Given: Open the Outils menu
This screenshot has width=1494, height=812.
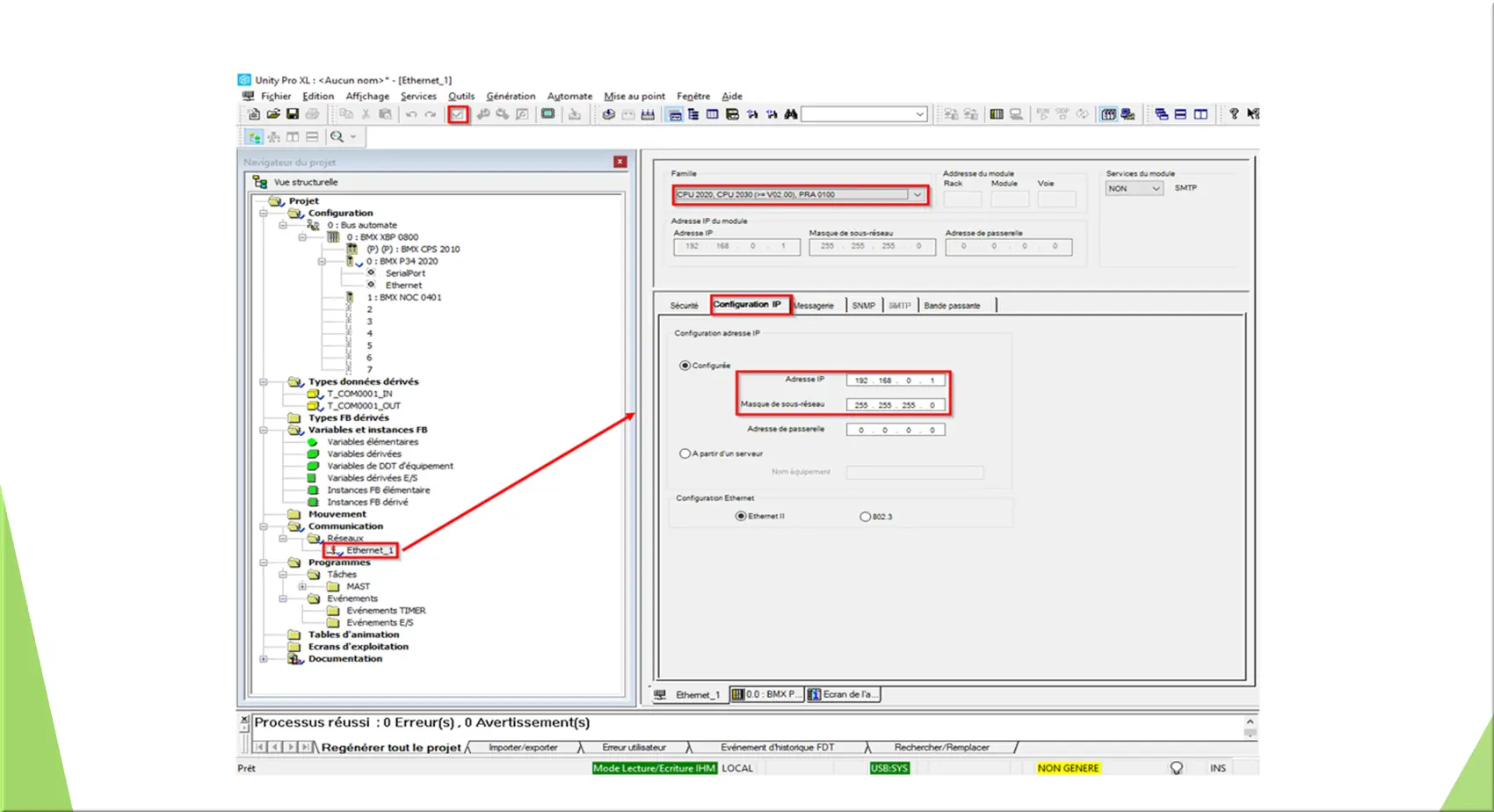Looking at the screenshot, I should [461, 97].
